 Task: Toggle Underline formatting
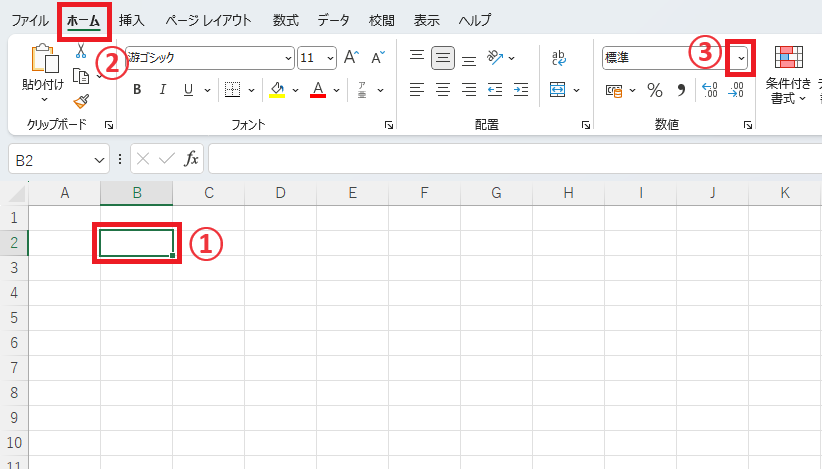188,90
